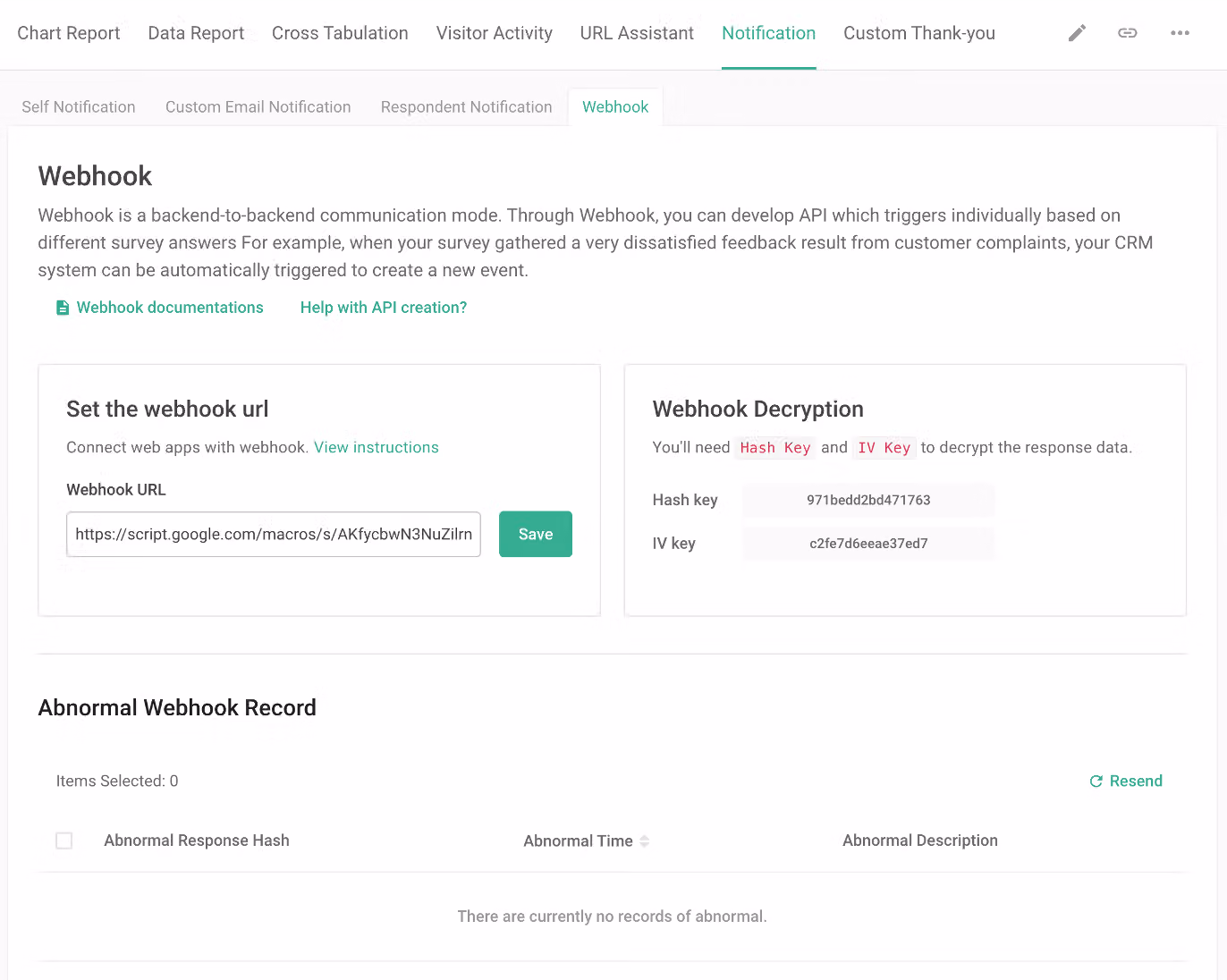This screenshot has width=1227, height=980.
Task: Click the no records of abnormal message
Action: pyautogui.click(x=613, y=917)
